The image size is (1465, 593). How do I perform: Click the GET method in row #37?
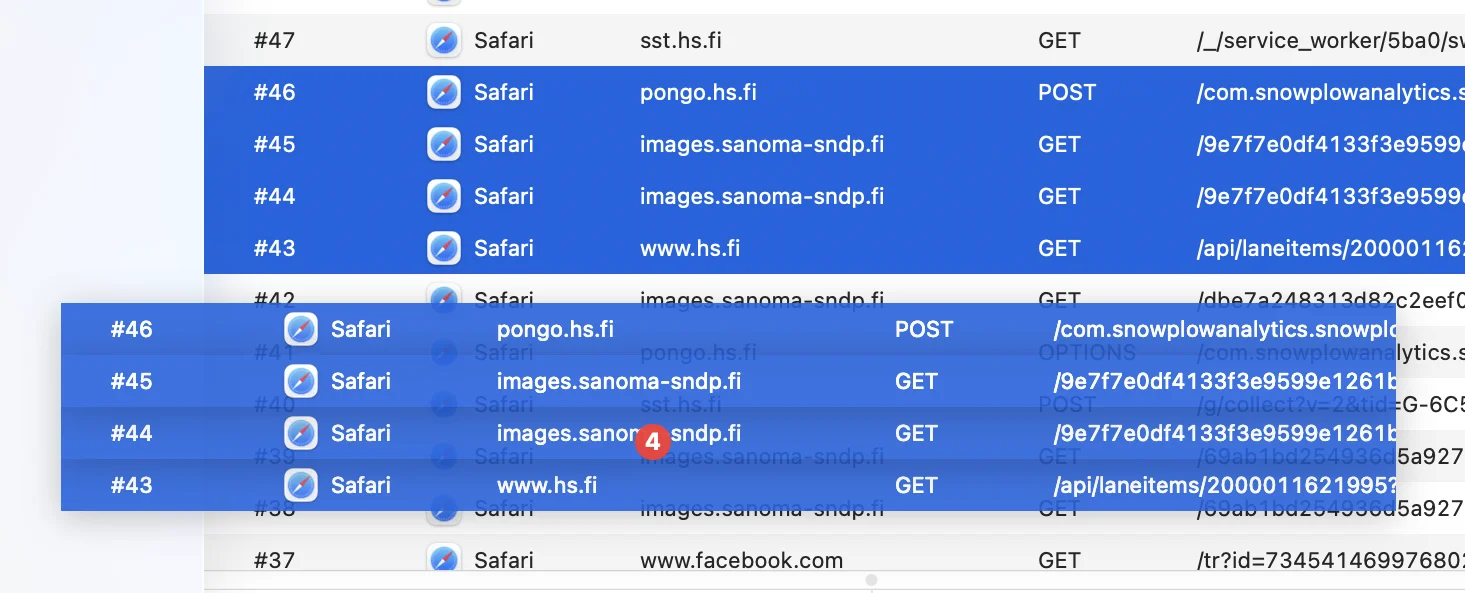[x=1059, y=560]
